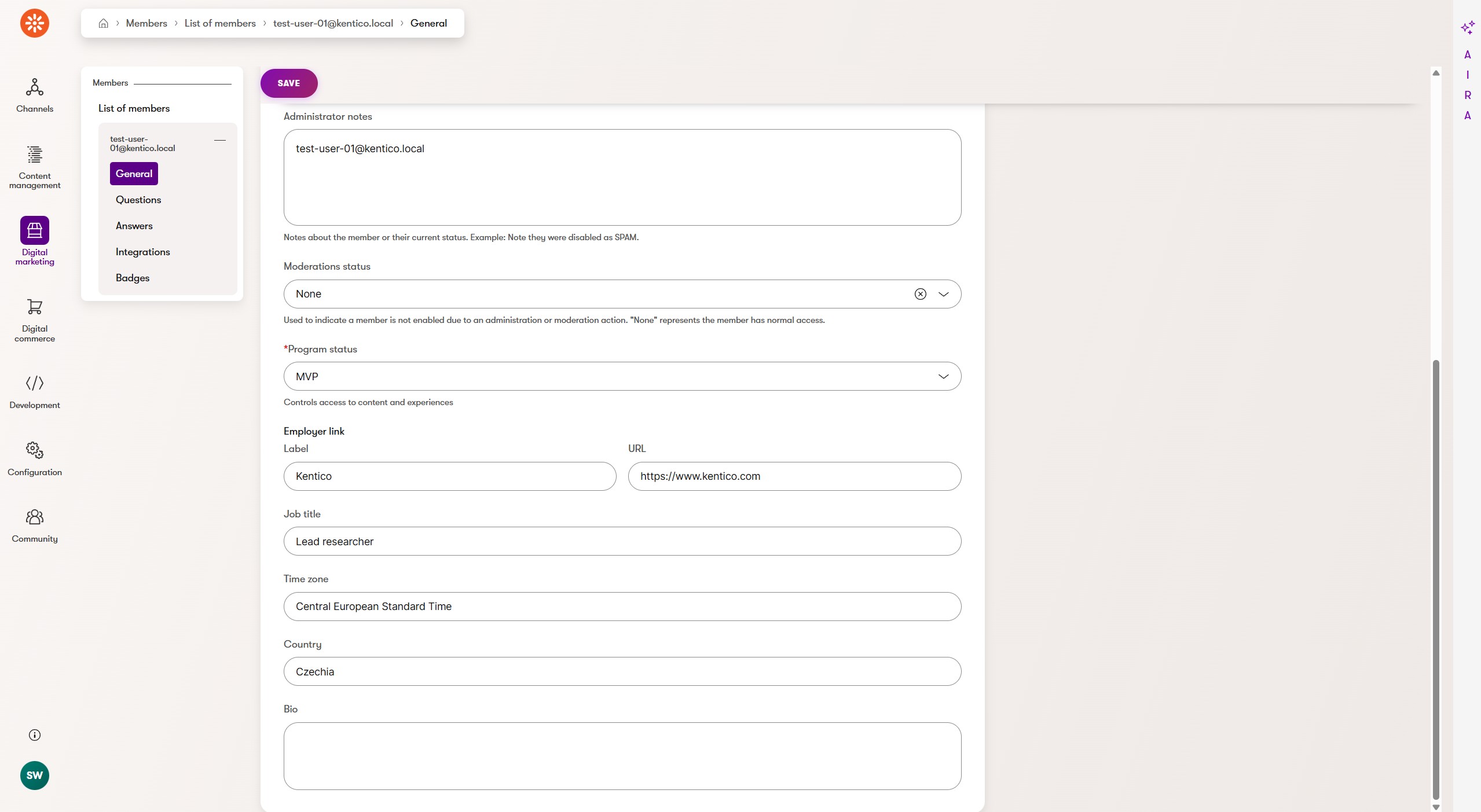Image resolution: width=1481 pixels, height=812 pixels.
Task: Open the SW user avatar menu
Action: pyautogui.click(x=35, y=776)
